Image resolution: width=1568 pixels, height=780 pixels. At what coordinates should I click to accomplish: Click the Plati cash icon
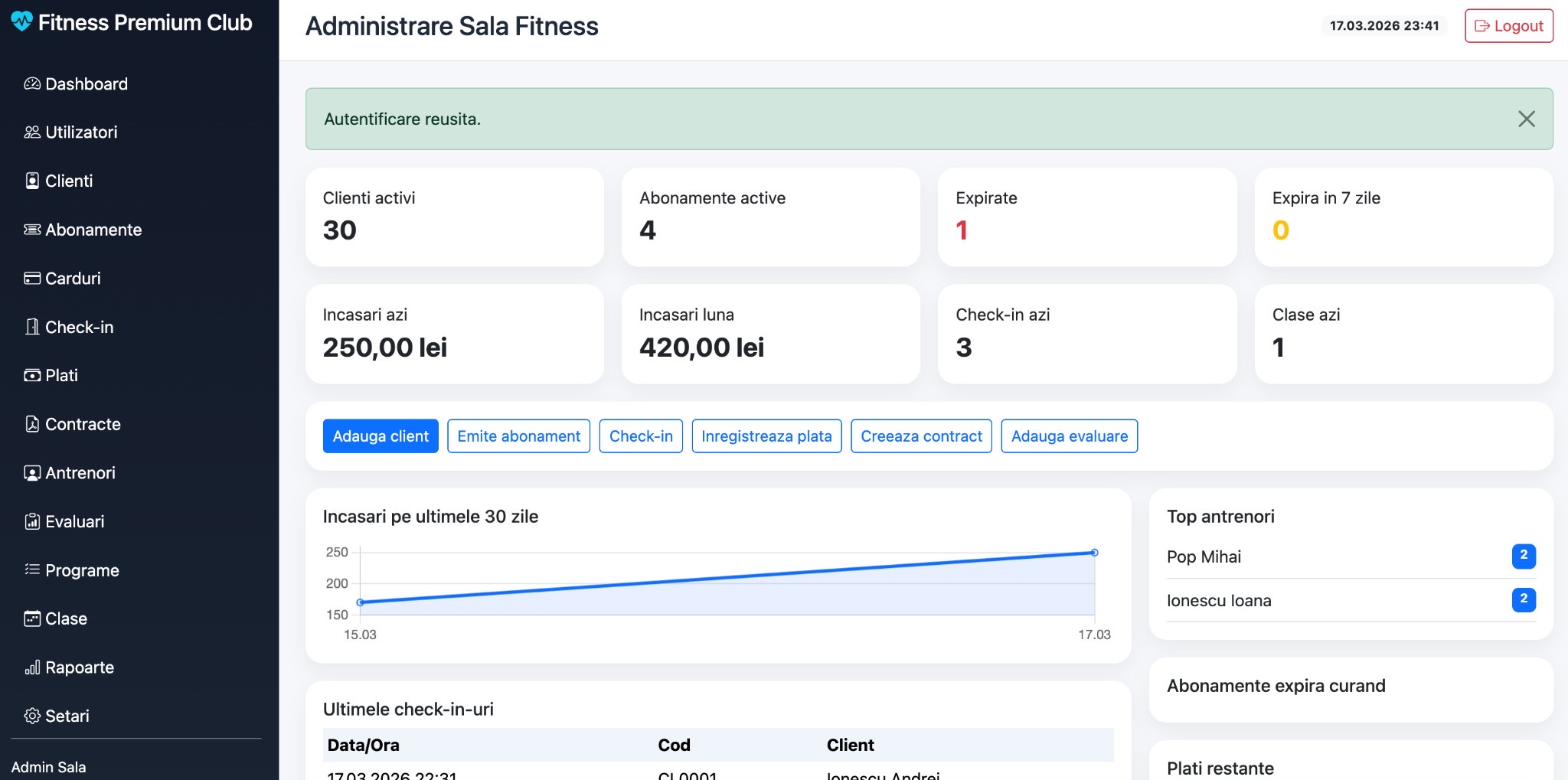(x=32, y=375)
